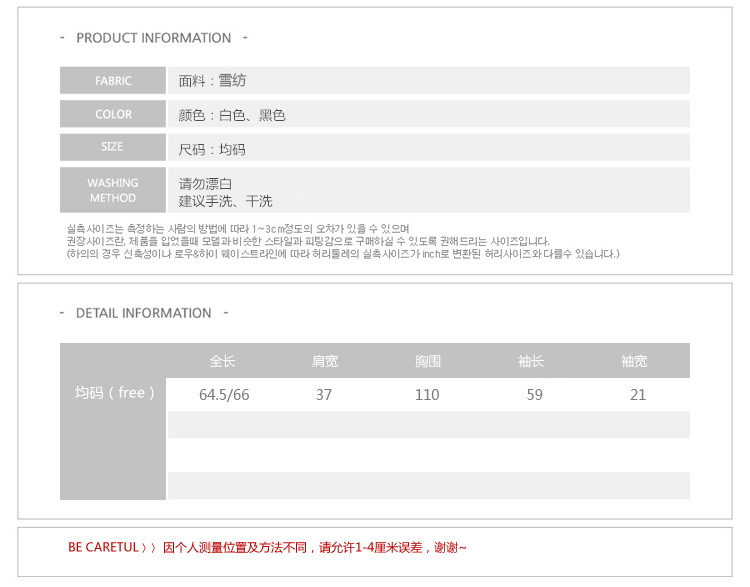Select the 均码 (free) row label
The height and width of the screenshot is (587, 750).
115,393
